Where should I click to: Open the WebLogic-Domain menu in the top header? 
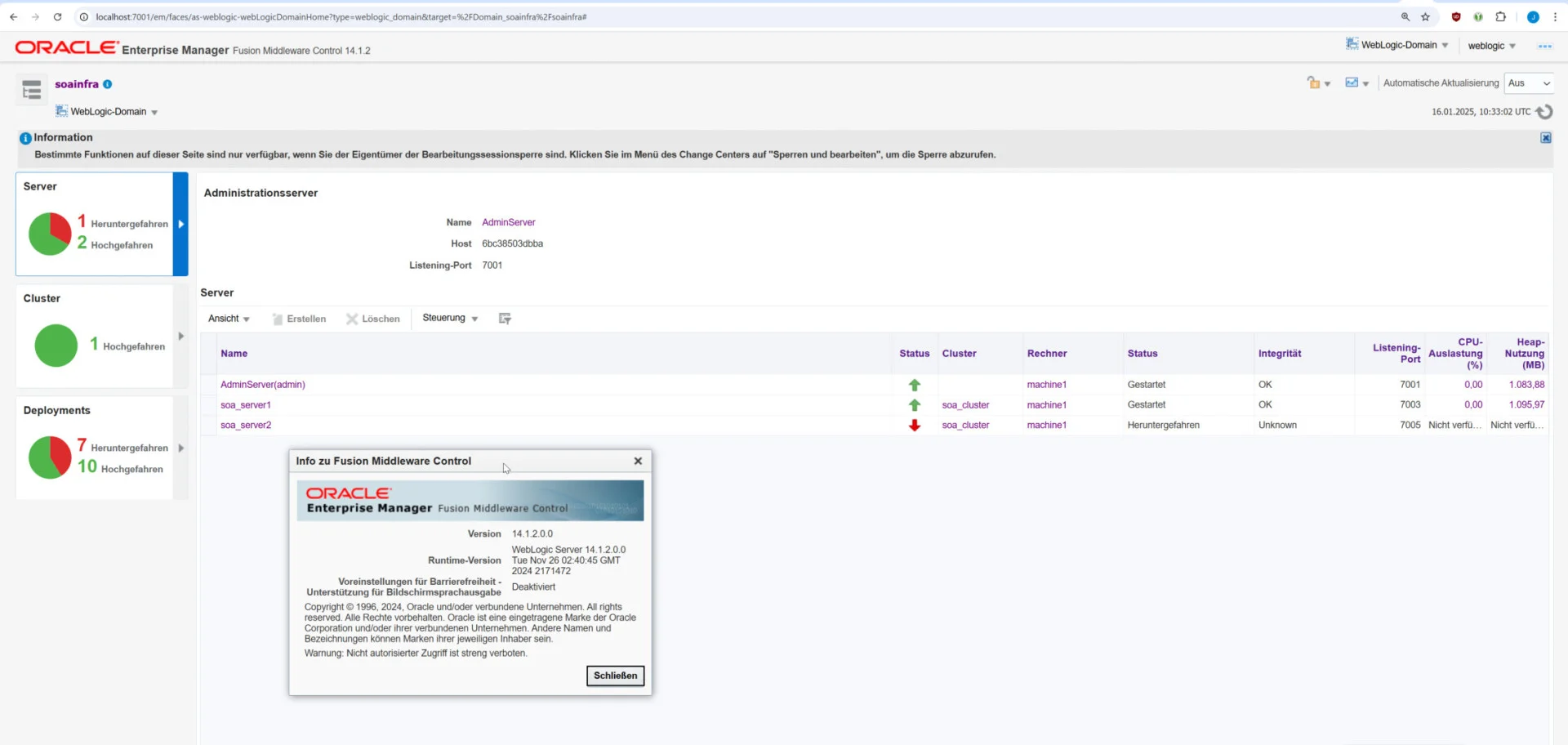coord(1397,45)
